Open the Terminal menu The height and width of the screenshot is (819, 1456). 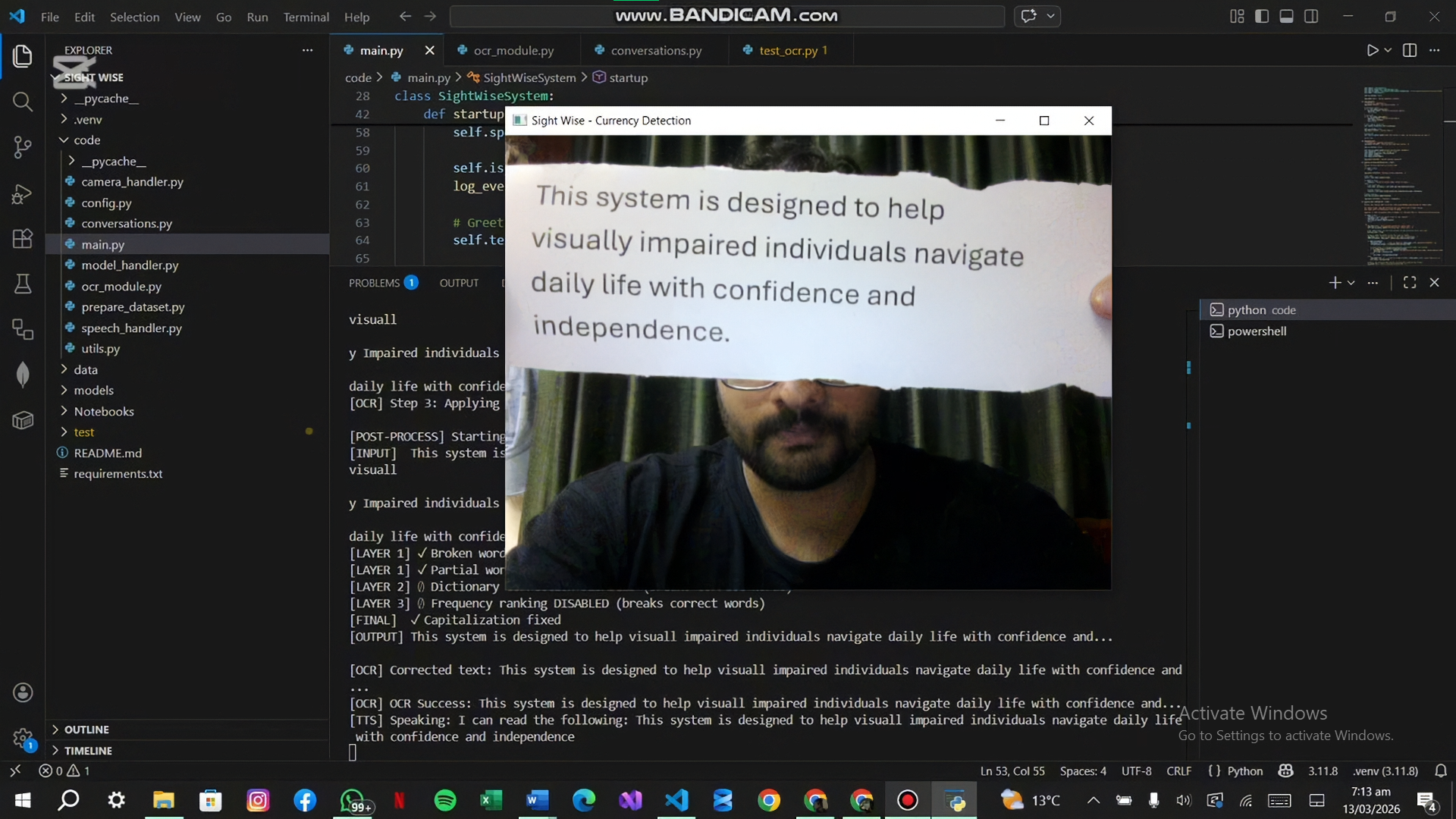click(x=306, y=17)
